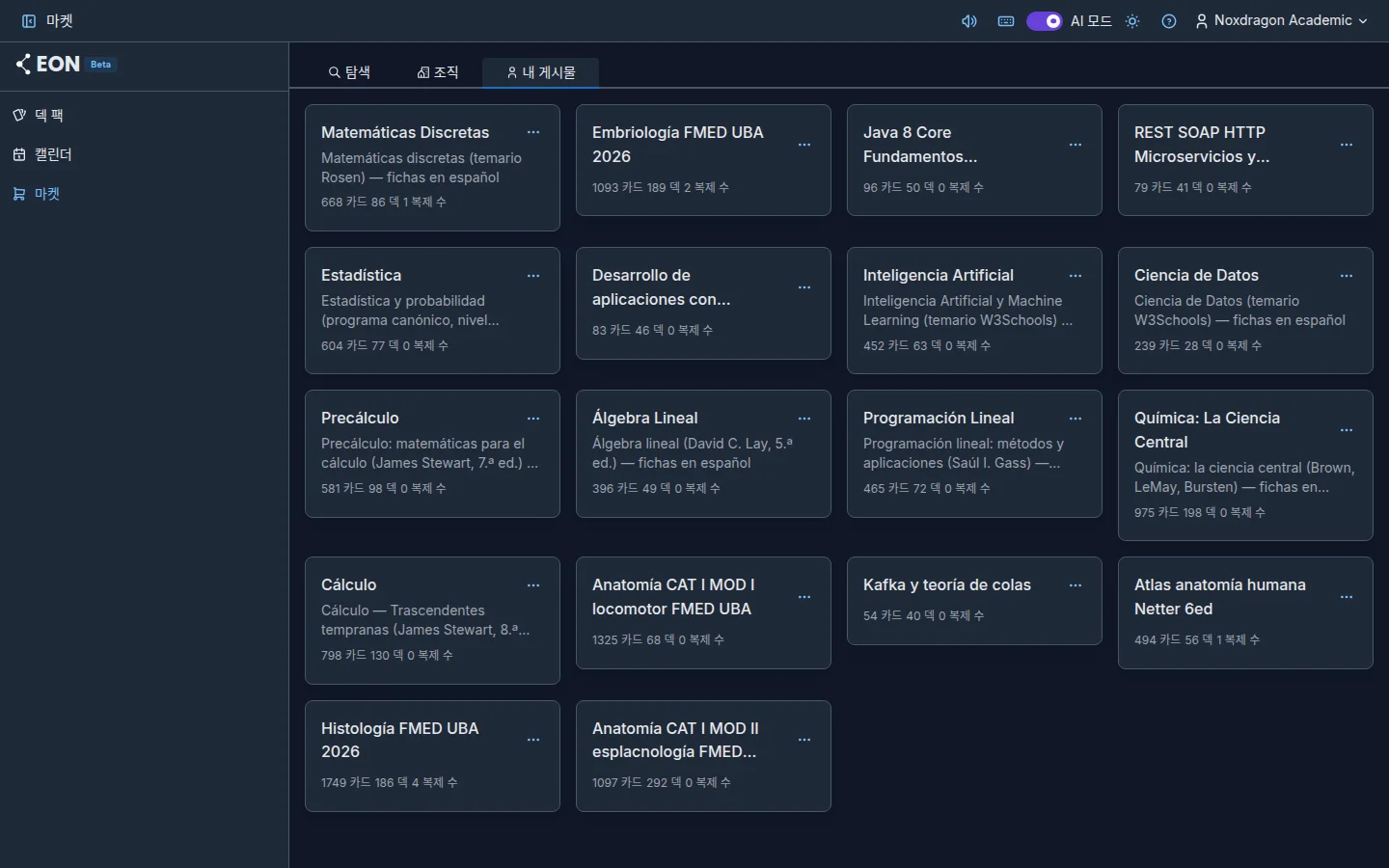This screenshot has width=1389, height=868.
Task: Switch theme with the sun icon
Action: click(1132, 21)
